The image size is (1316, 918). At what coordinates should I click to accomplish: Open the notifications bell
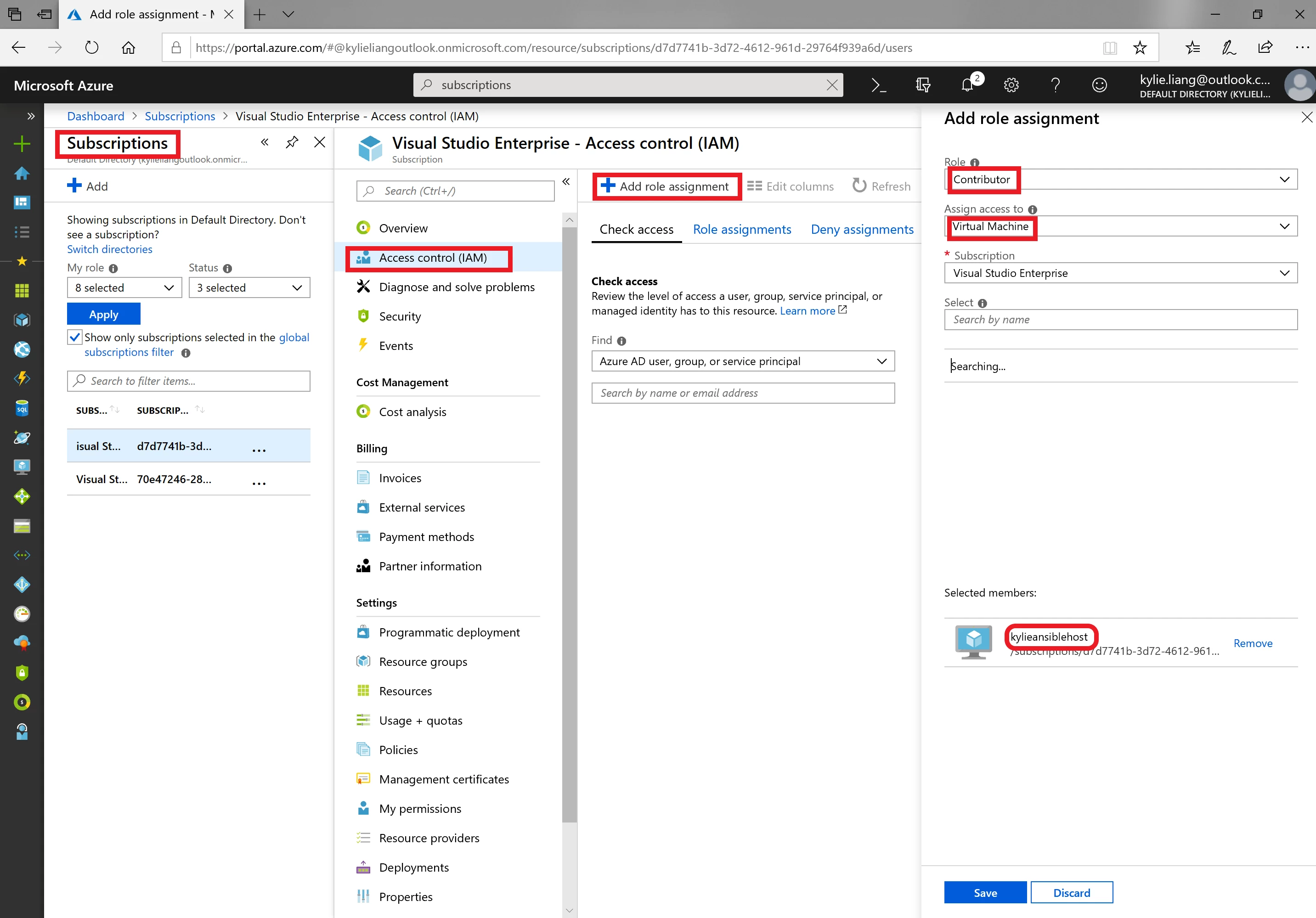point(967,85)
